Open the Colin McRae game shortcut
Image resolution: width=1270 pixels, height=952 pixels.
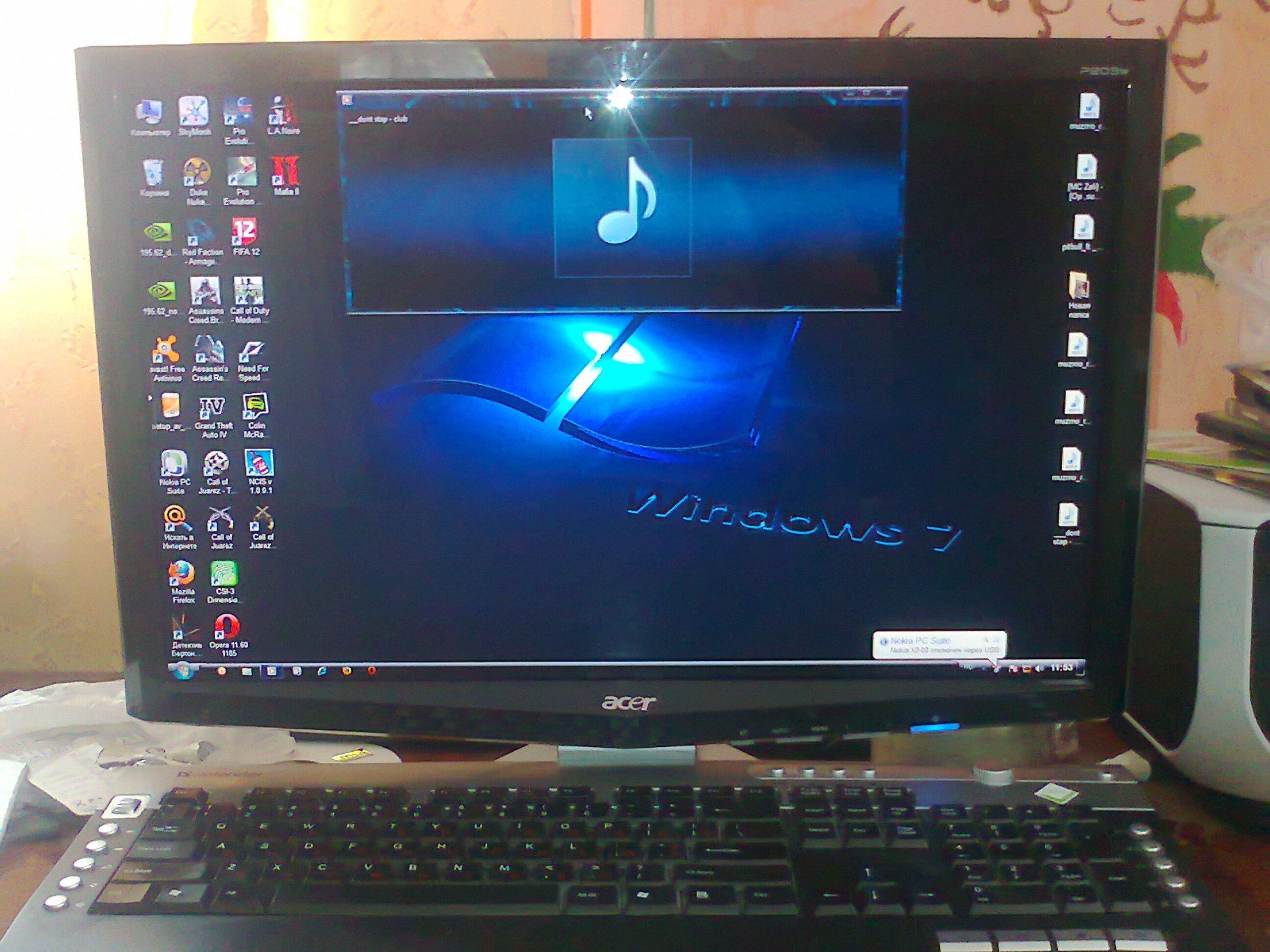(255, 416)
